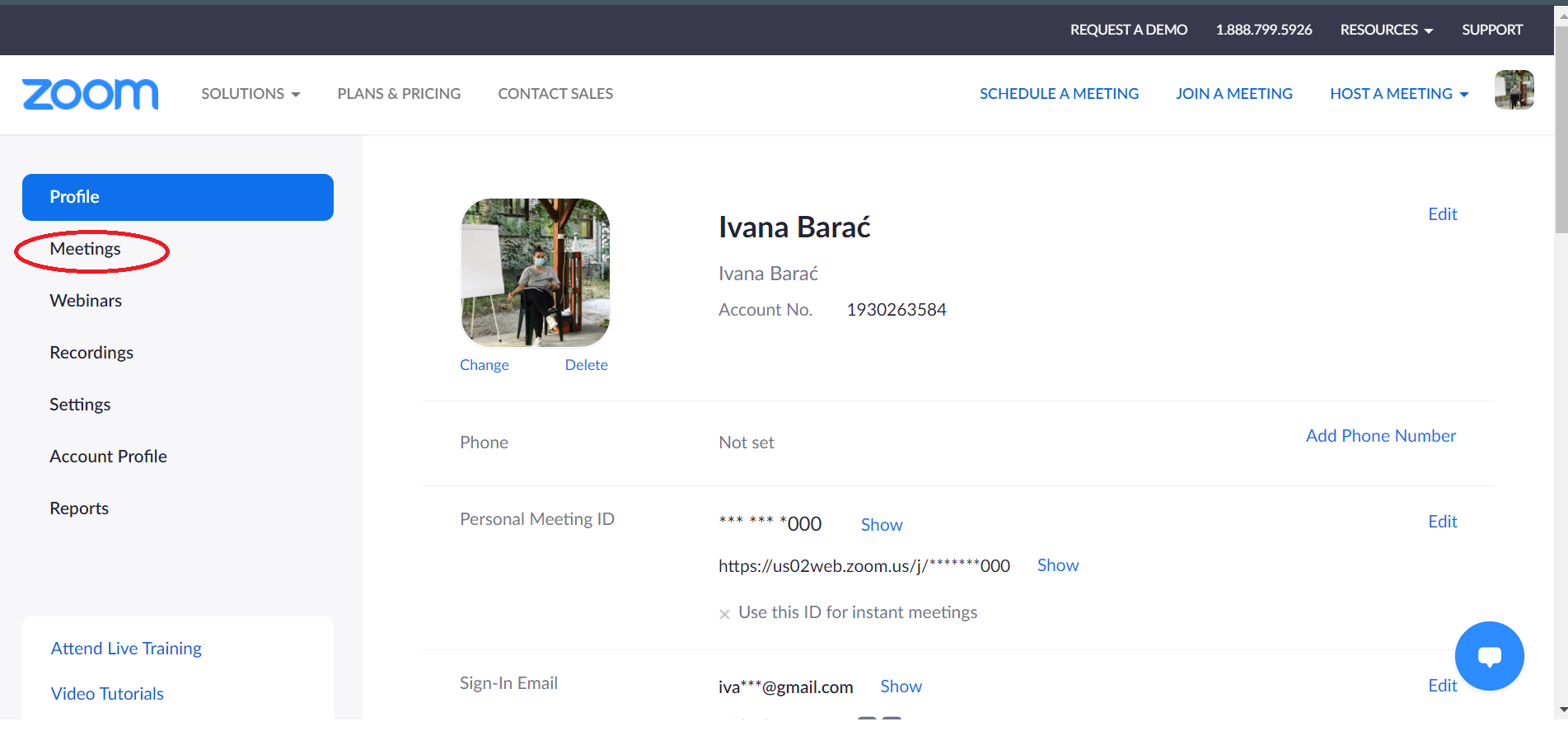Image resolution: width=1568 pixels, height=731 pixels.
Task: Edit the Sign-In Email
Action: pyautogui.click(x=1443, y=686)
